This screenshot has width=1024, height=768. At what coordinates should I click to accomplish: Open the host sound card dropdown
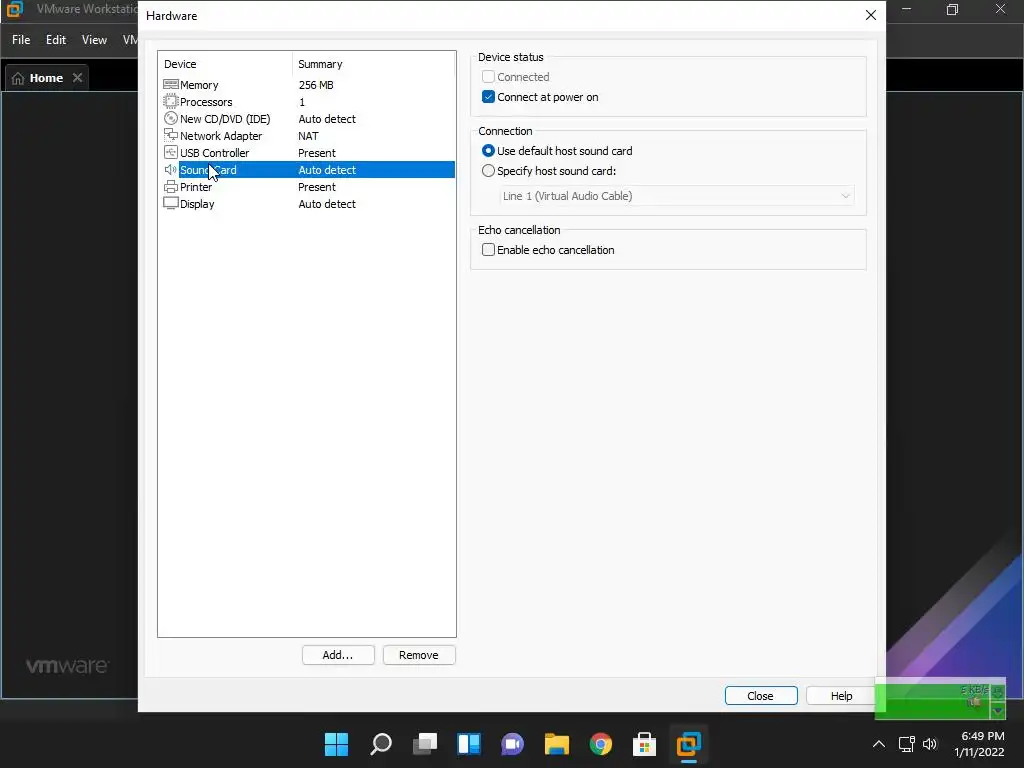[x=677, y=196]
